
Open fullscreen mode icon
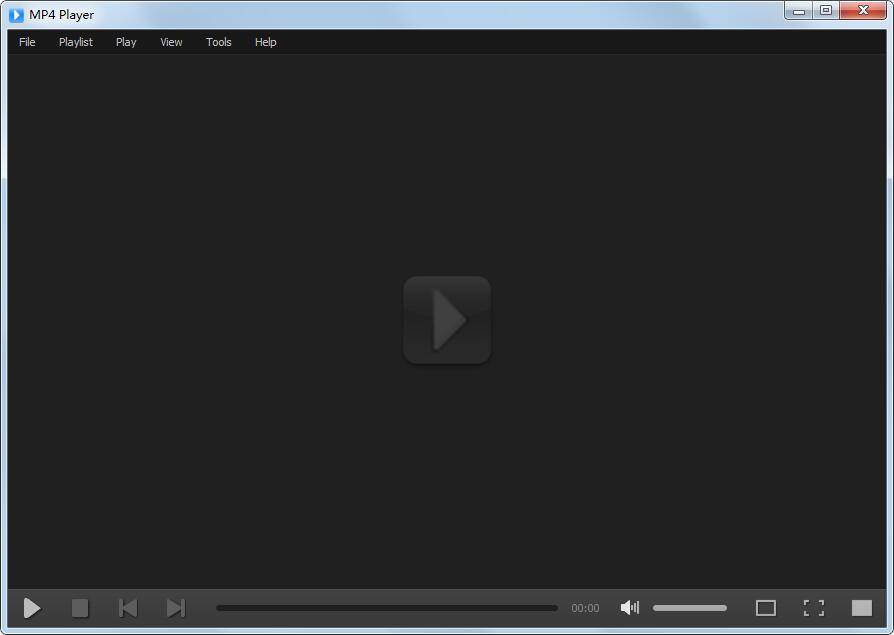813,608
